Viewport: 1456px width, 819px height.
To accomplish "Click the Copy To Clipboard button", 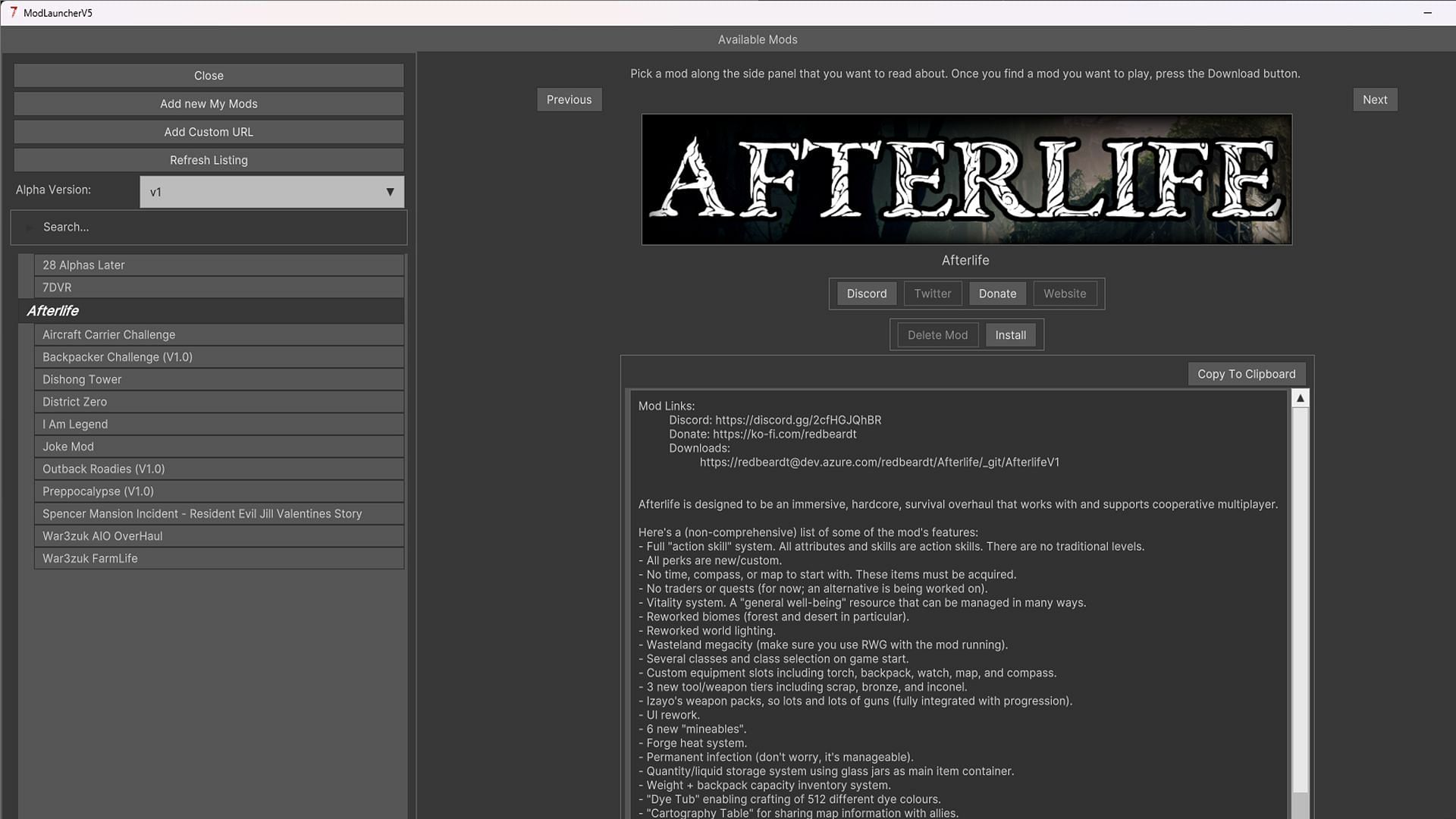I will coord(1247,374).
